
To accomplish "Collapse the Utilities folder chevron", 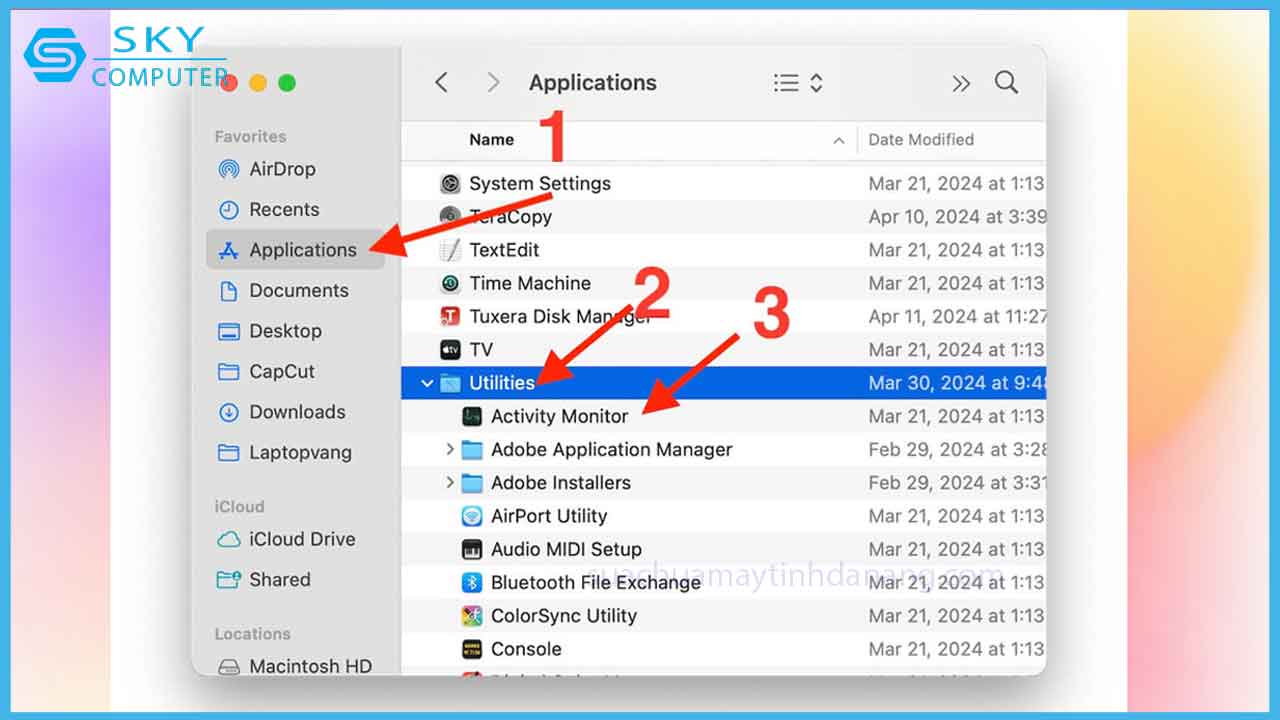I will click(x=428, y=383).
